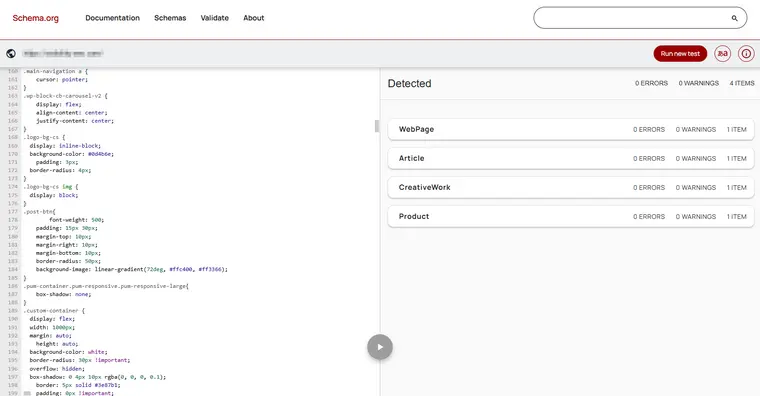Click the 4 ITEMS summary count
The width and height of the screenshot is (760, 396).
pyautogui.click(x=742, y=83)
